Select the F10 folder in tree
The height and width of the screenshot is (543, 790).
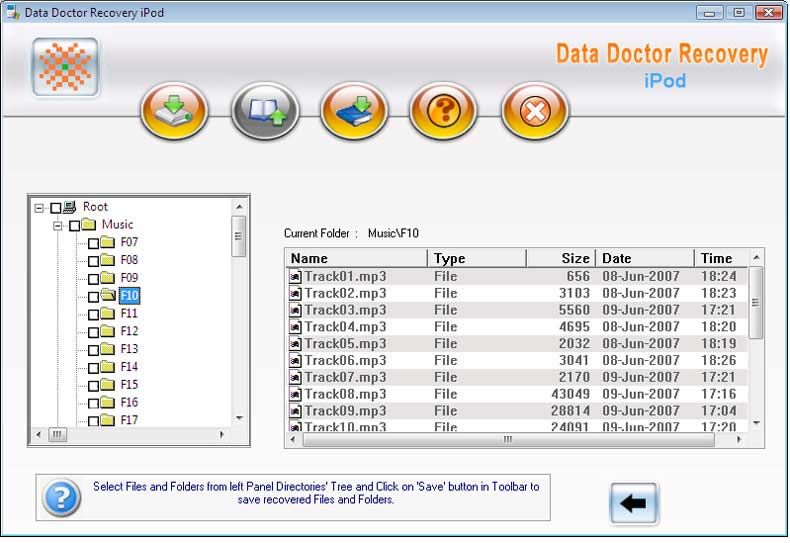point(129,296)
